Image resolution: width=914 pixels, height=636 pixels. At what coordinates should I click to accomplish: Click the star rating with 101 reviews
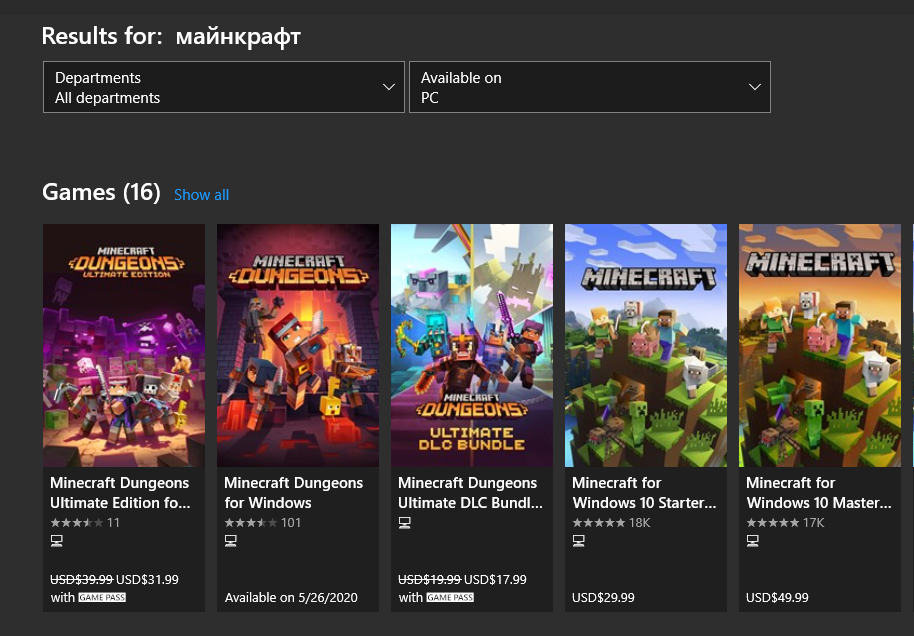pyautogui.click(x=263, y=523)
